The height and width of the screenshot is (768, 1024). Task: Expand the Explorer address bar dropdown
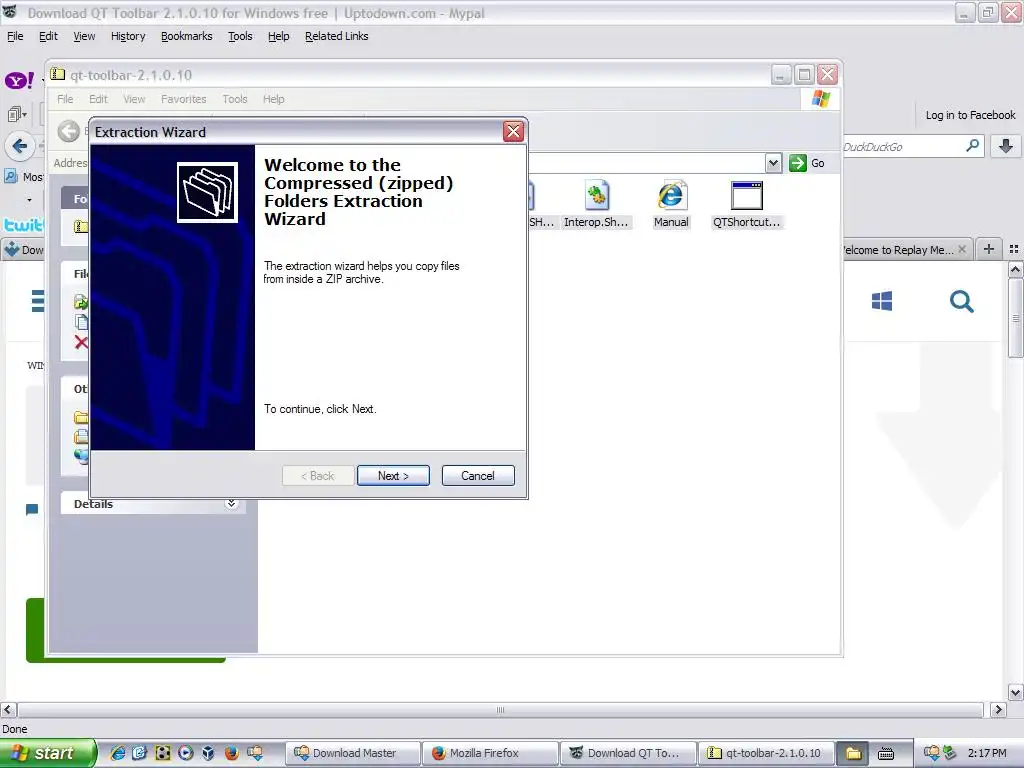773,163
